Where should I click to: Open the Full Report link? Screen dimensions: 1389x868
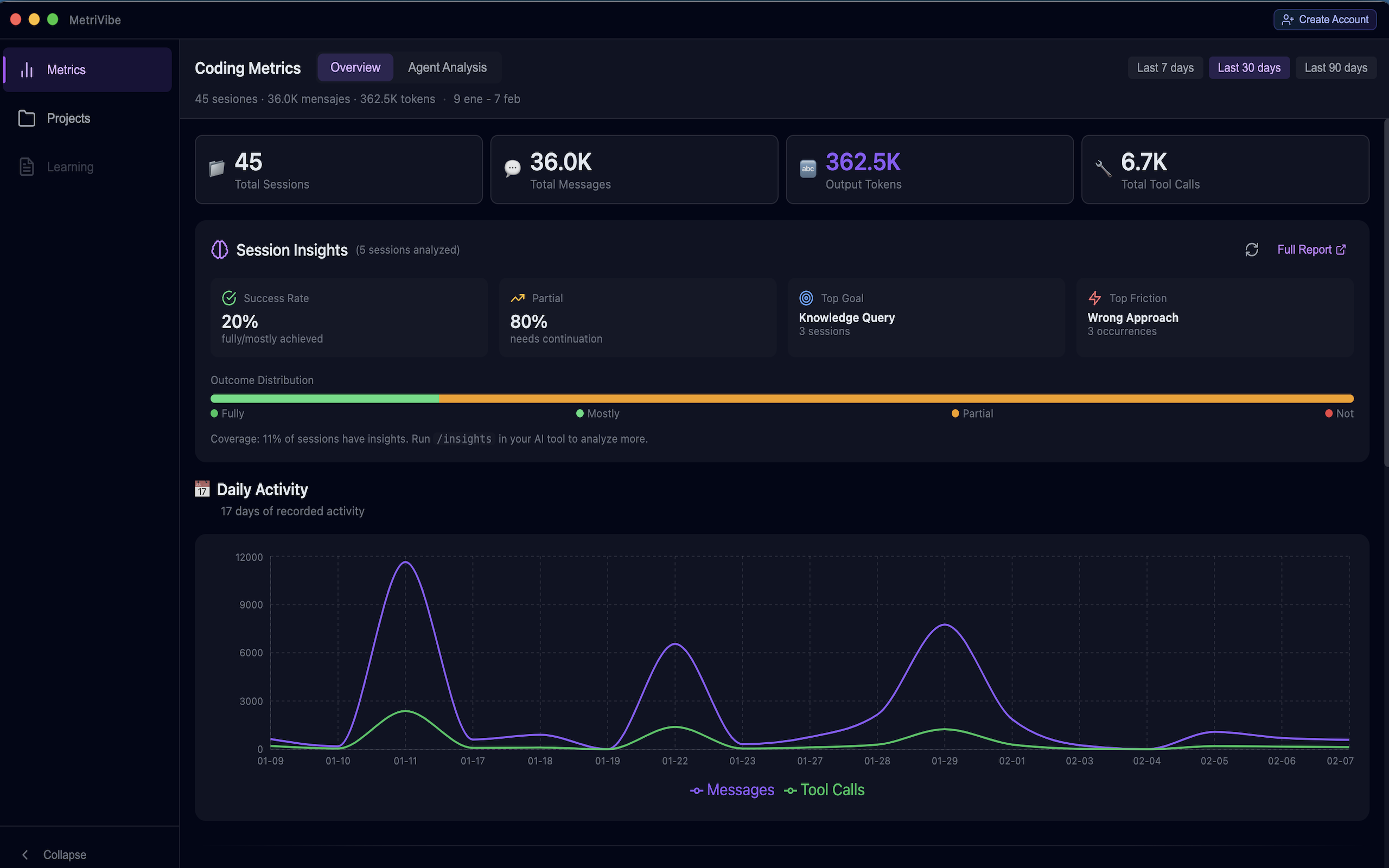pos(1311,250)
